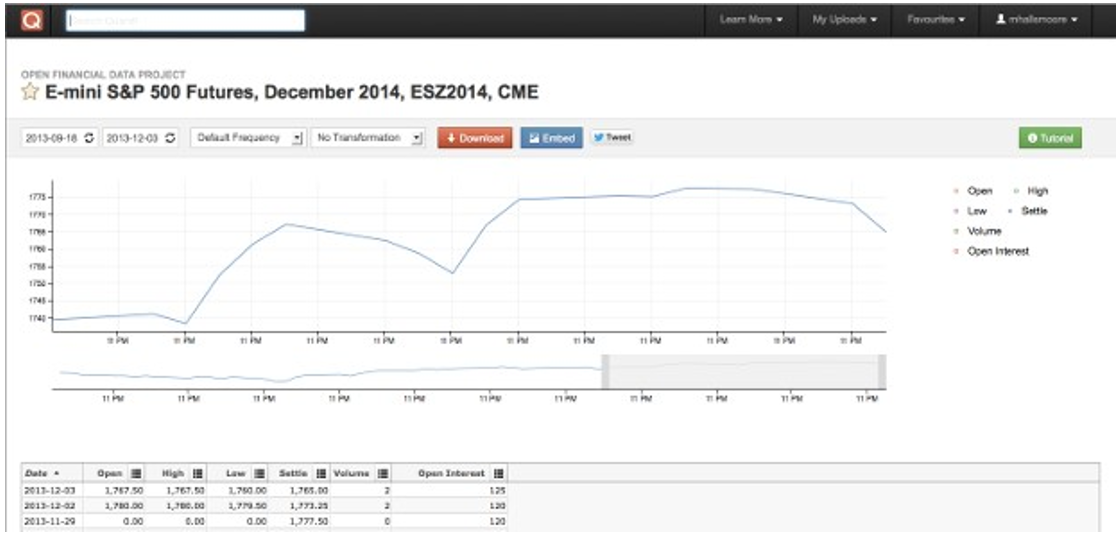Click the blue Embed button
Image resolution: width=1120 pixels, height=557 pixels.
pyautogui.click(x=551, y=138)
